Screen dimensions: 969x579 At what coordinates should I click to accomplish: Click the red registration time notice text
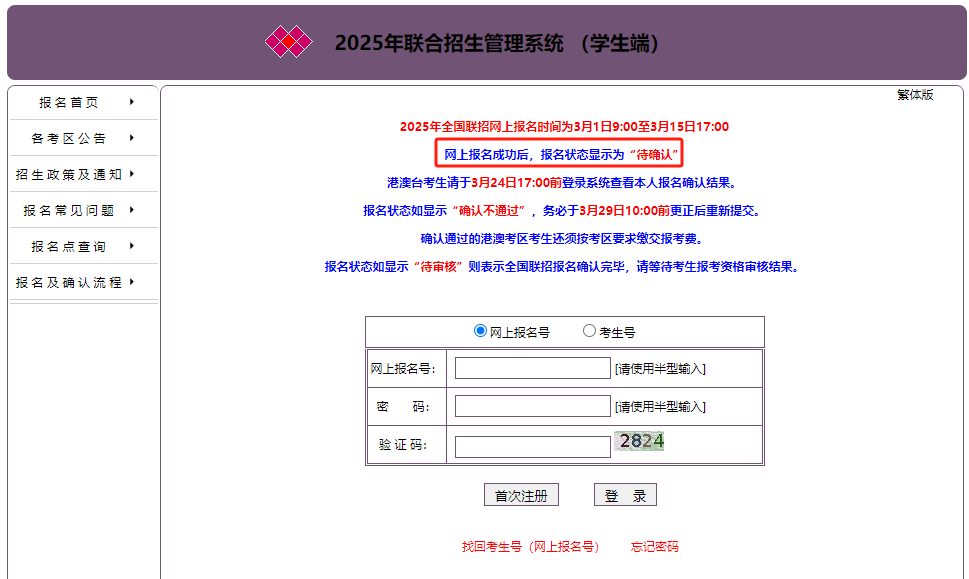tap(564, 127)
